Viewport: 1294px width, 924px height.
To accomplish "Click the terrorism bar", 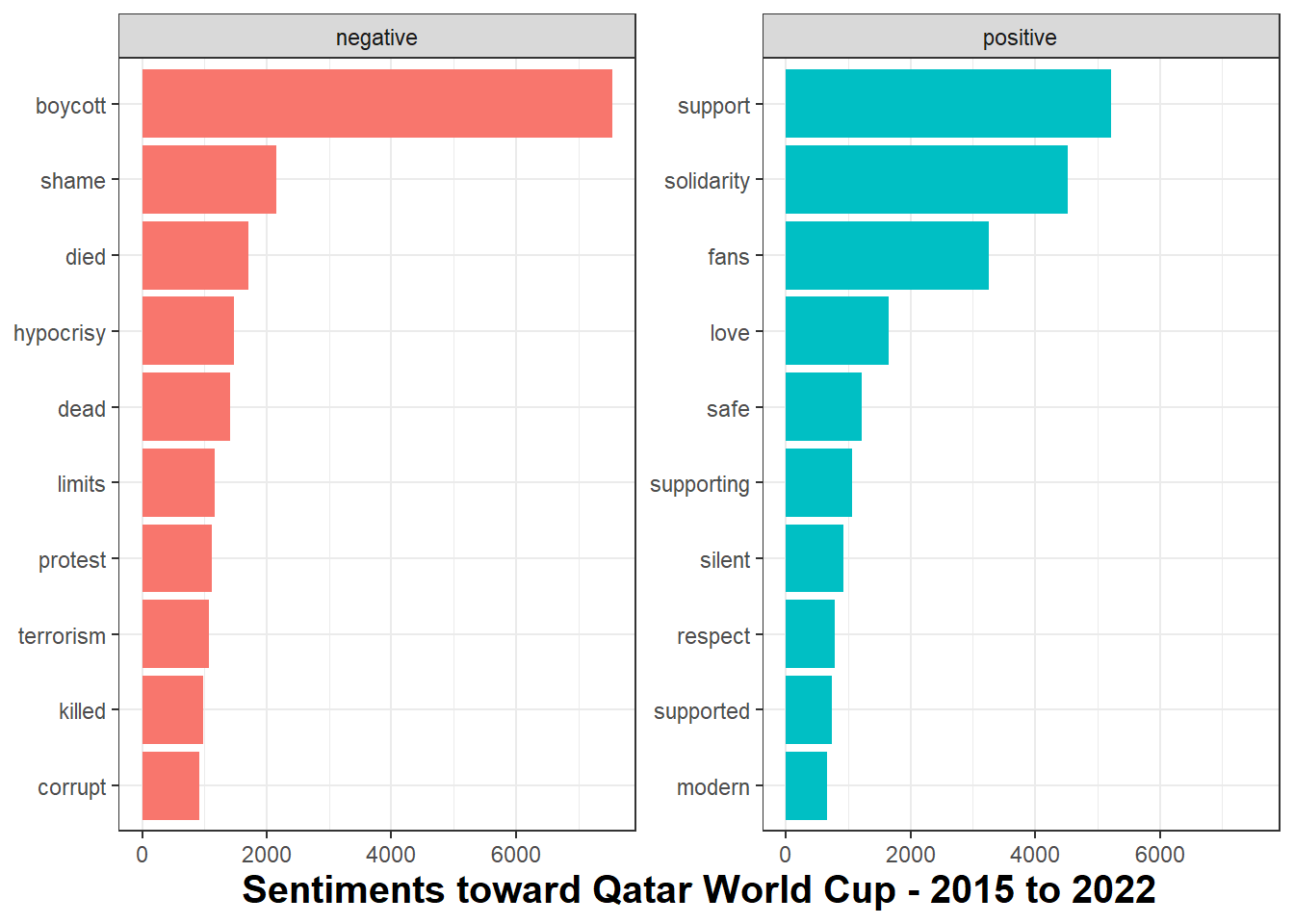I will pos(175,634).
